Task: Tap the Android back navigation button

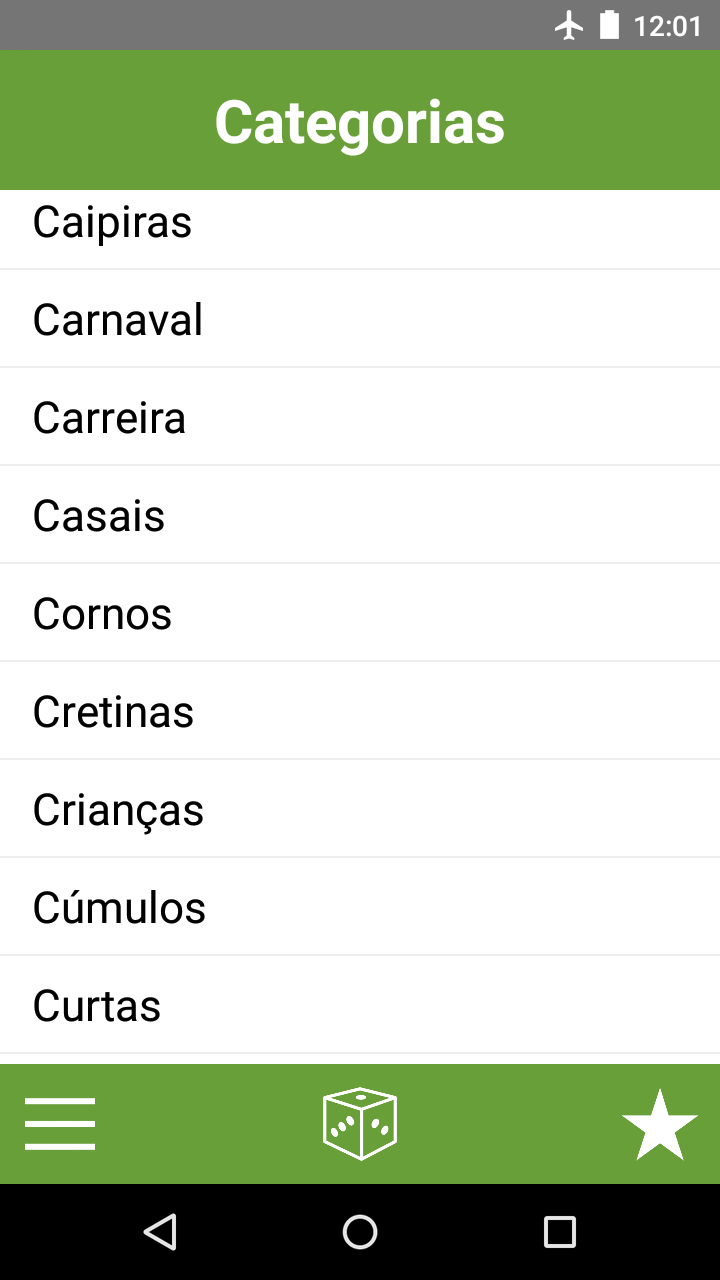Action: tap(160, 1232)
